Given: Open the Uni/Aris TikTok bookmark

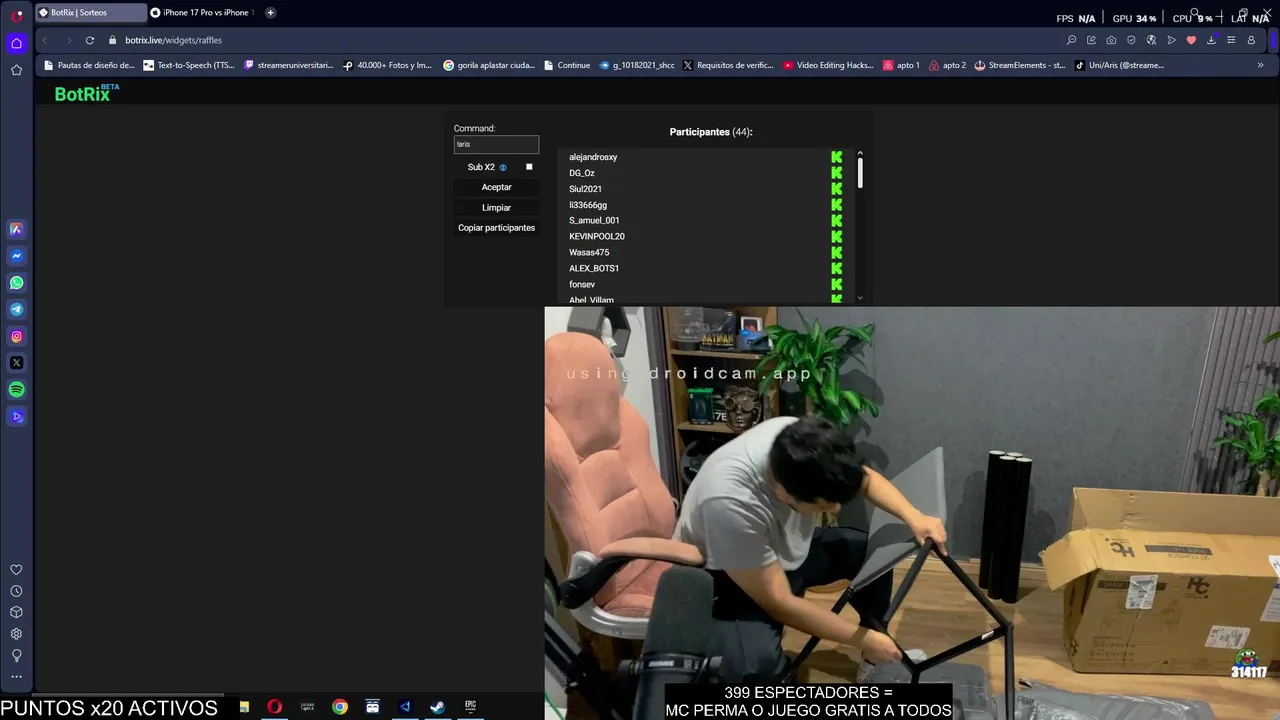Looking at the screenshot, I should pos(1119,65).
